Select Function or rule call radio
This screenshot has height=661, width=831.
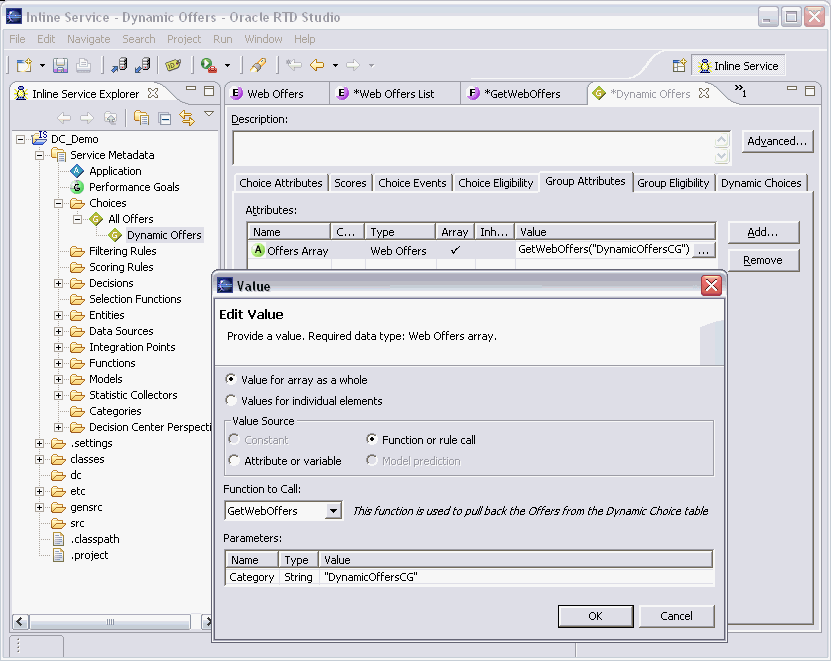pyautogui.click(x=372, y=439)
